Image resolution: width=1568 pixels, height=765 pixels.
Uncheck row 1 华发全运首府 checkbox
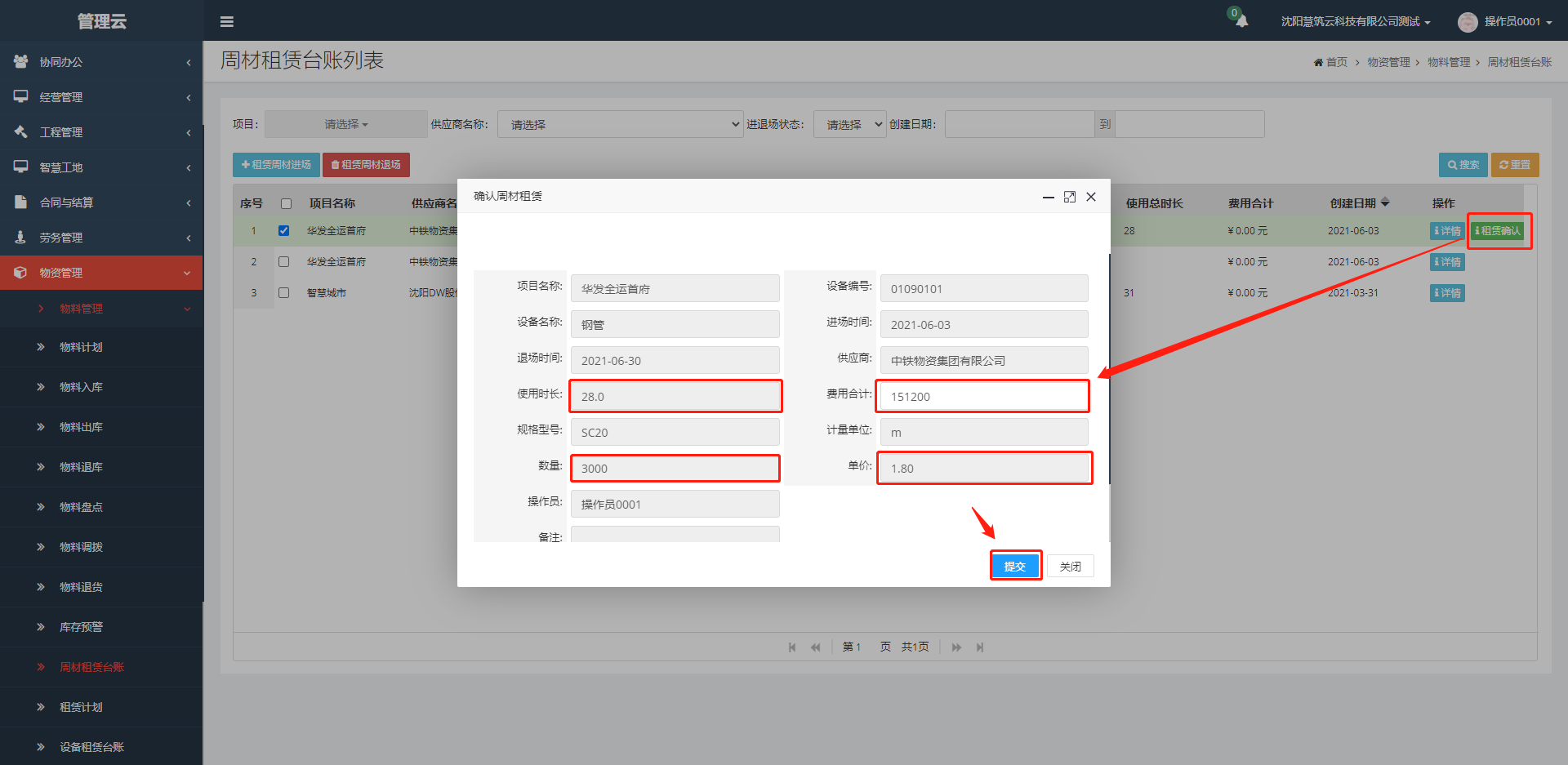coord(283,231)
